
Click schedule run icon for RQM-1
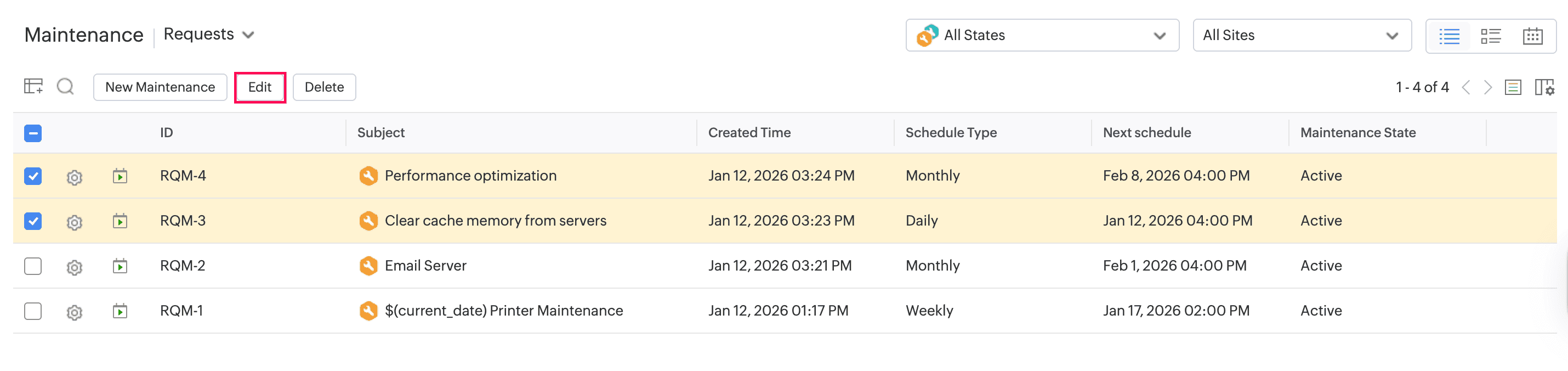click(x=120, y=311)
